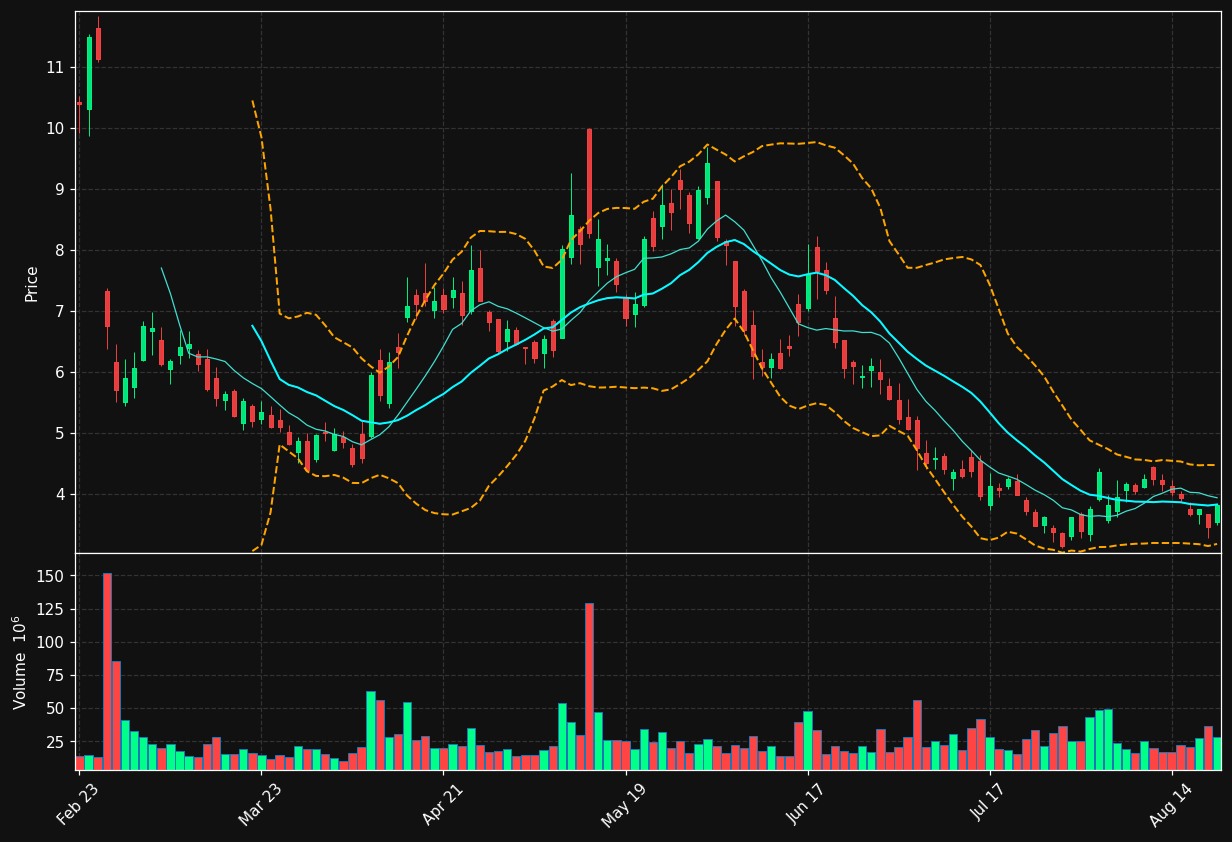Click the May 19 date label
The image size is (1232, 842).
point(625,805)
